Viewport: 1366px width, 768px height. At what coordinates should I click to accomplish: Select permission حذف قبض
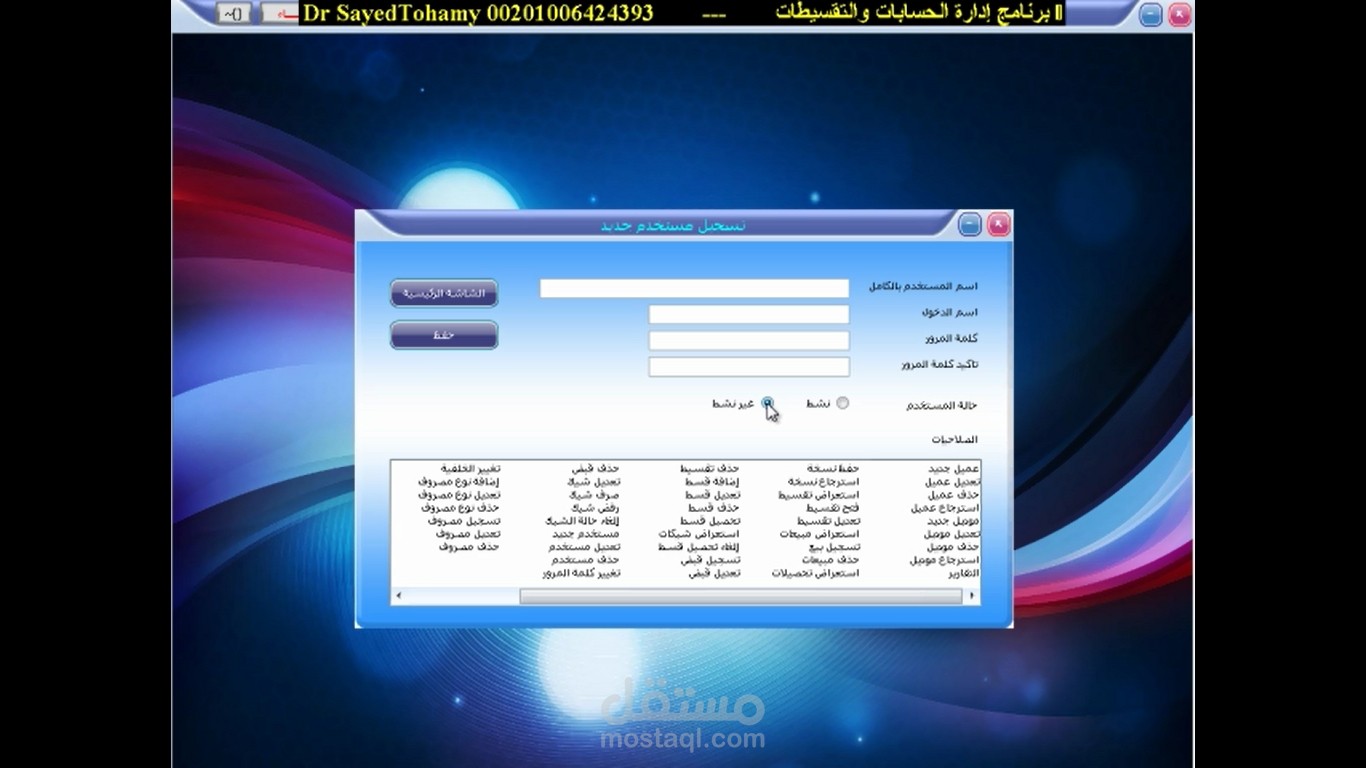tap(596, 469)
